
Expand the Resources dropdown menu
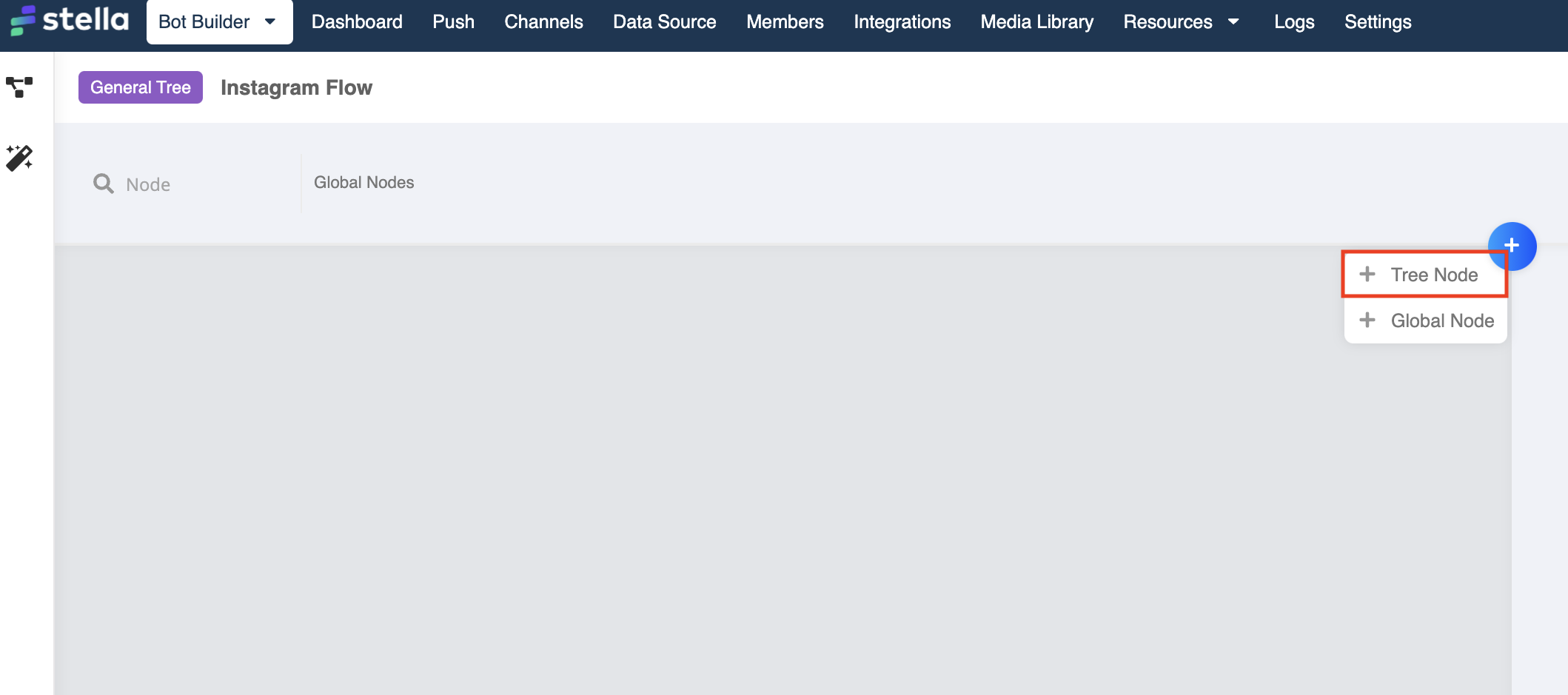pos(1182,21)
